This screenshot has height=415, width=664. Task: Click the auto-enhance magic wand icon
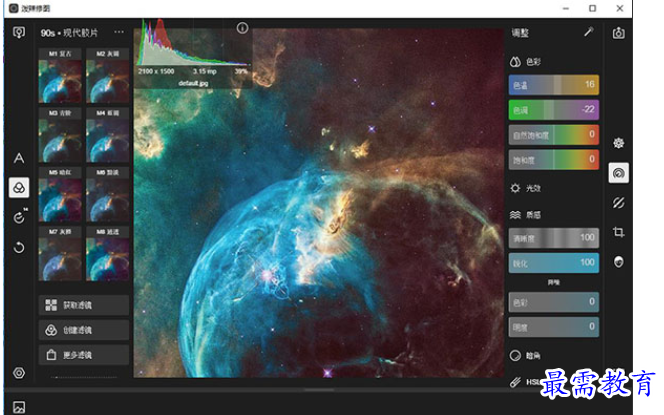(x=589, y=32)
